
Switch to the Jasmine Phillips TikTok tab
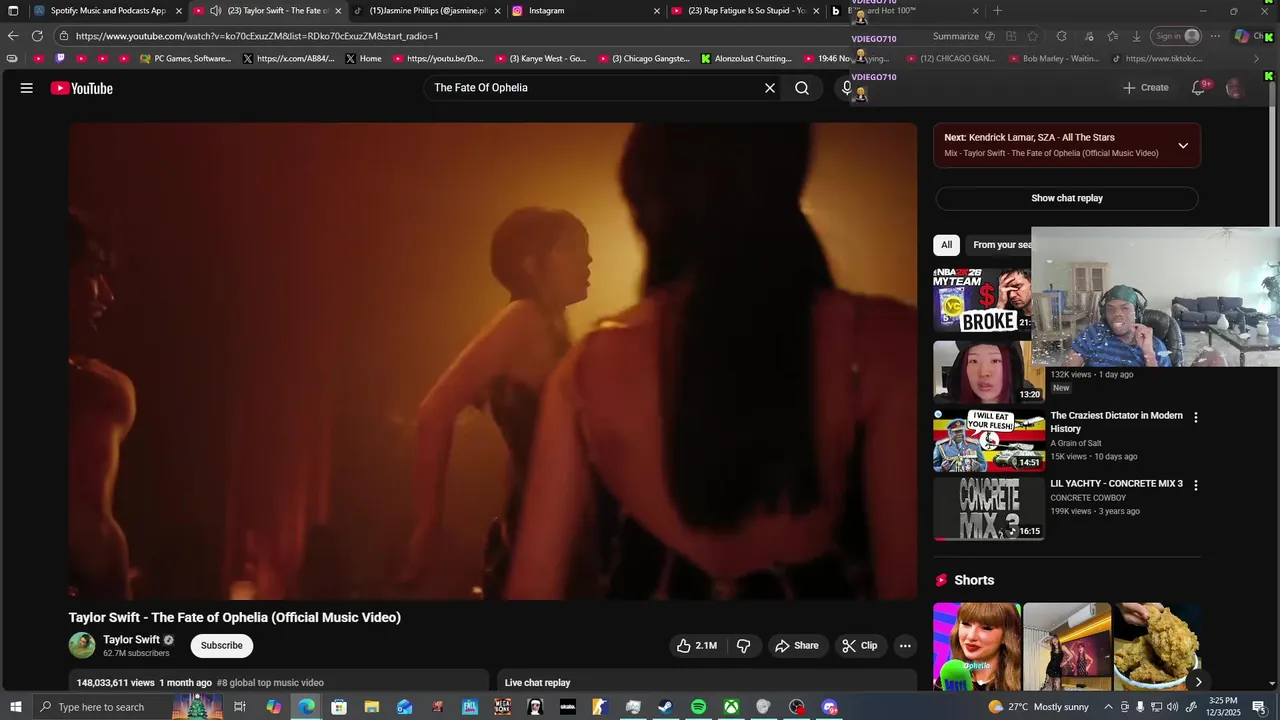pyautogui.click(x=428, y=11)
